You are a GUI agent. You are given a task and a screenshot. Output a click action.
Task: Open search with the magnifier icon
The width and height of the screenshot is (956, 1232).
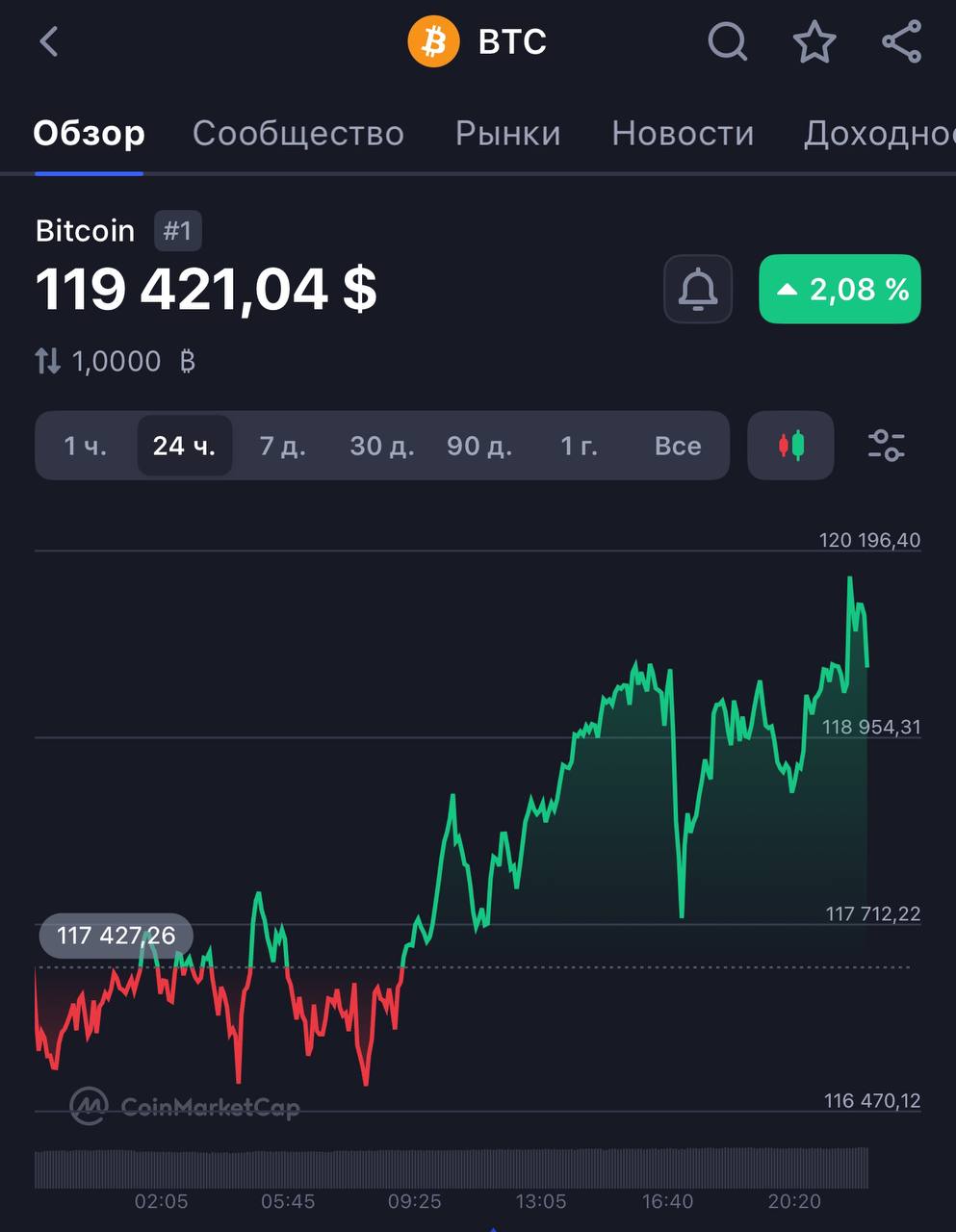tap(727, 42)
